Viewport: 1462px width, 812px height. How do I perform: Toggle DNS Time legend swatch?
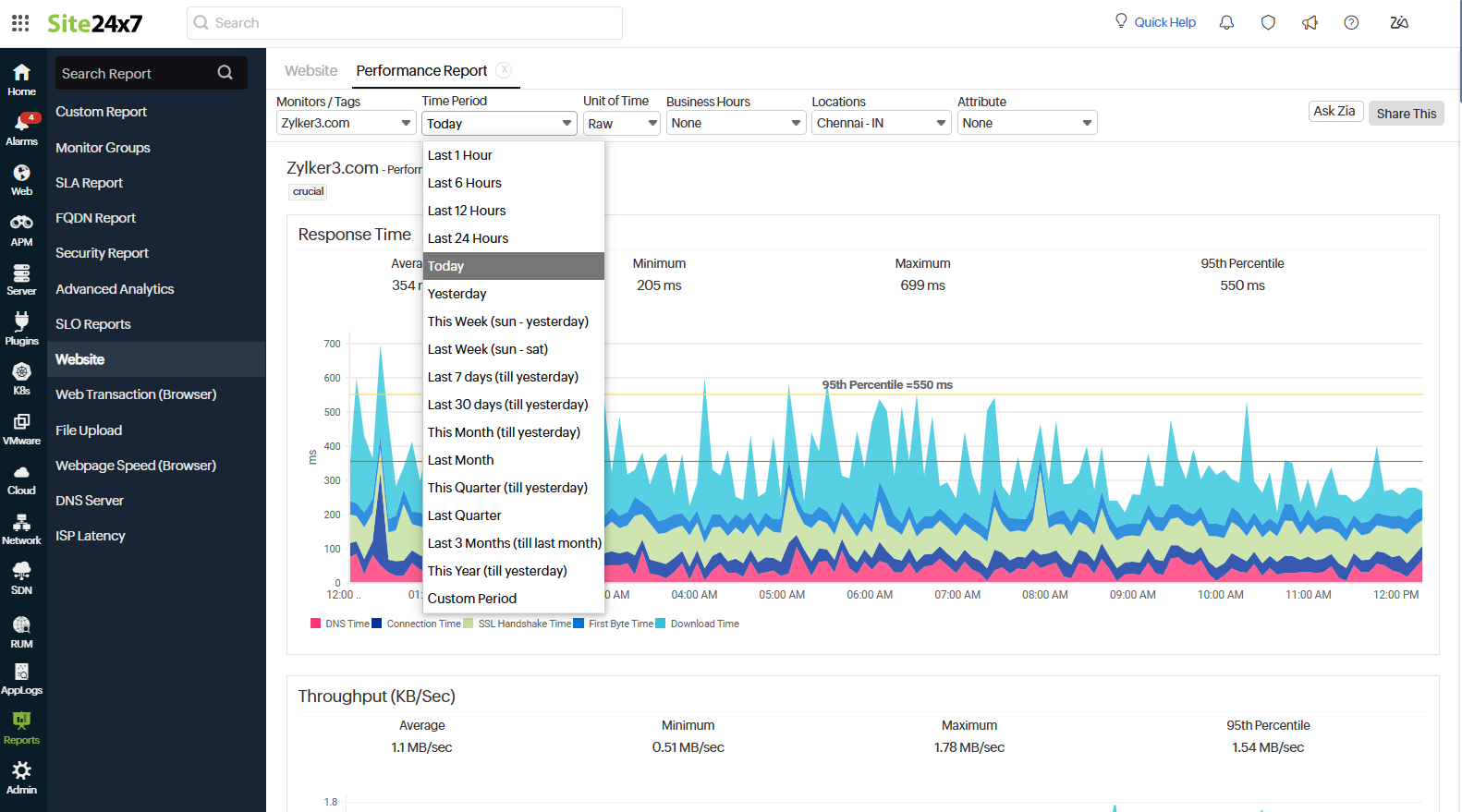(316, 624)
